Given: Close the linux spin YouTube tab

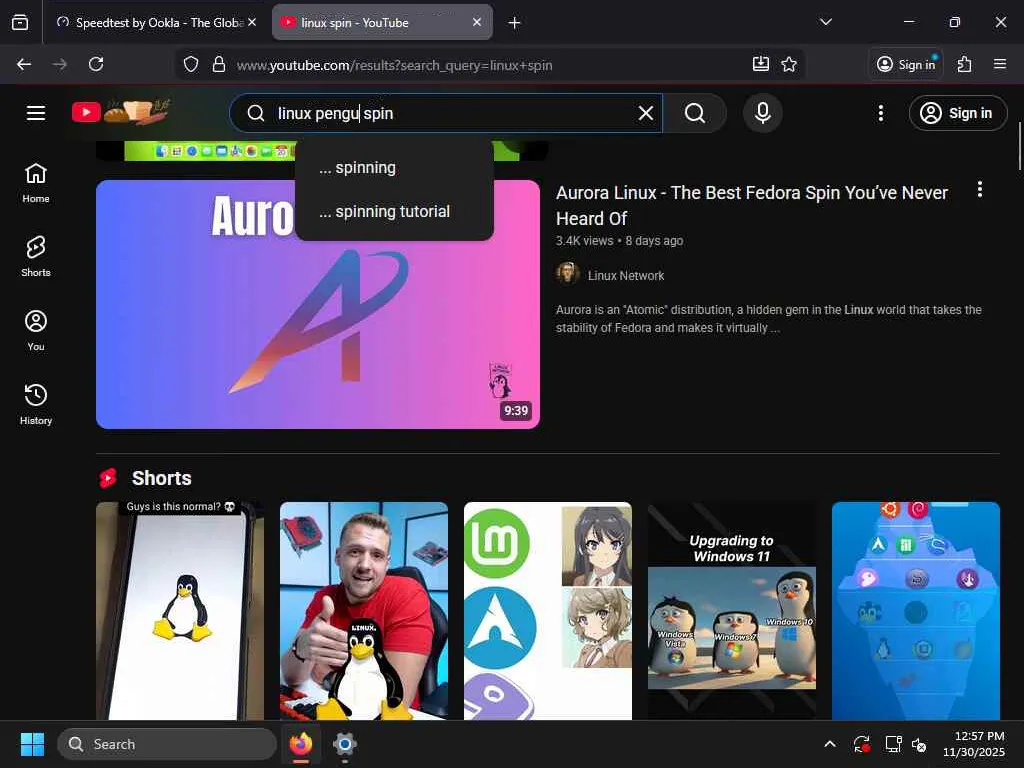Looking at the screenshot, I should point(477,22).
